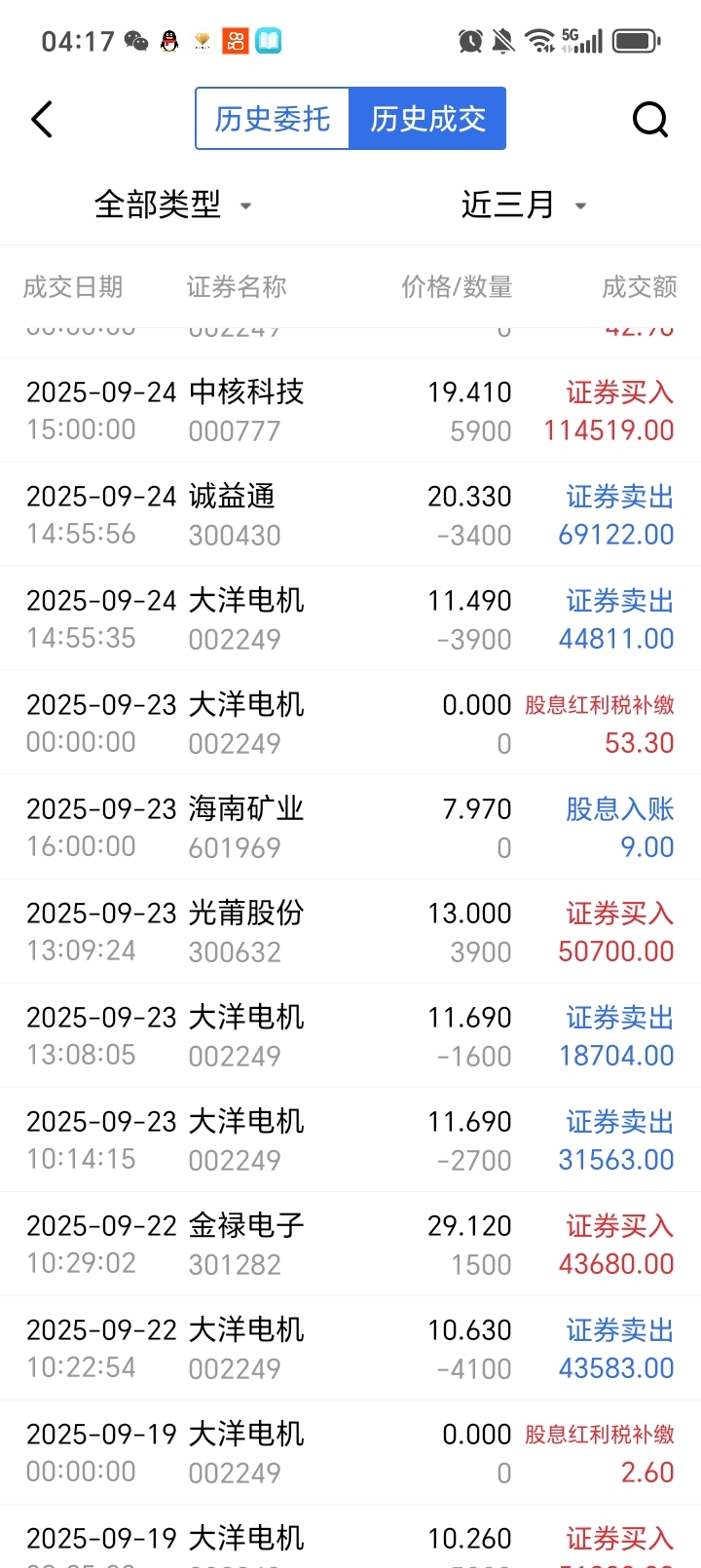Tap the alarm clock status icon
The image size is (701, 1568).
coord(470,41)
